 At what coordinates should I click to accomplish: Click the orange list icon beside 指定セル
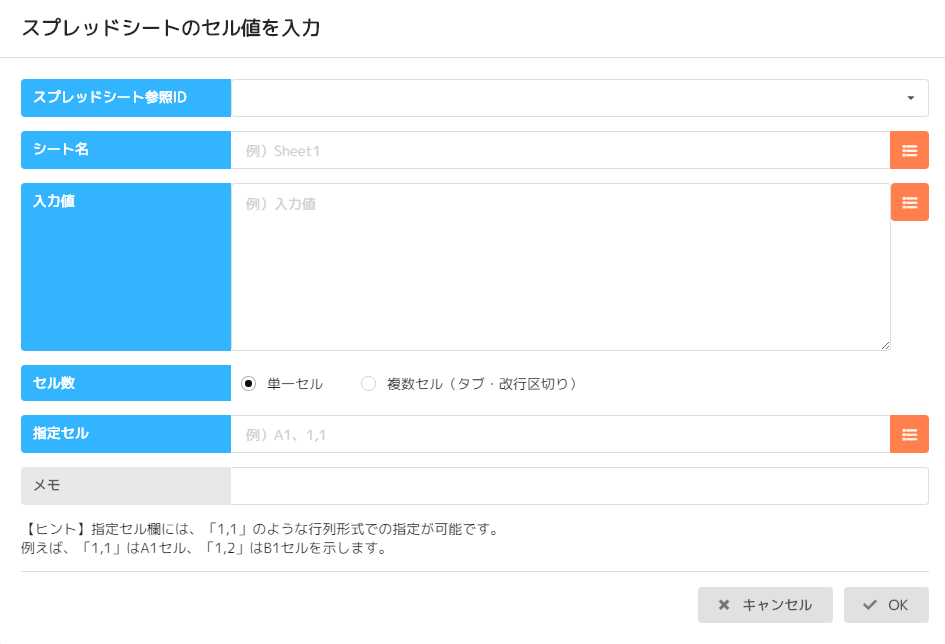coord(909,434)
